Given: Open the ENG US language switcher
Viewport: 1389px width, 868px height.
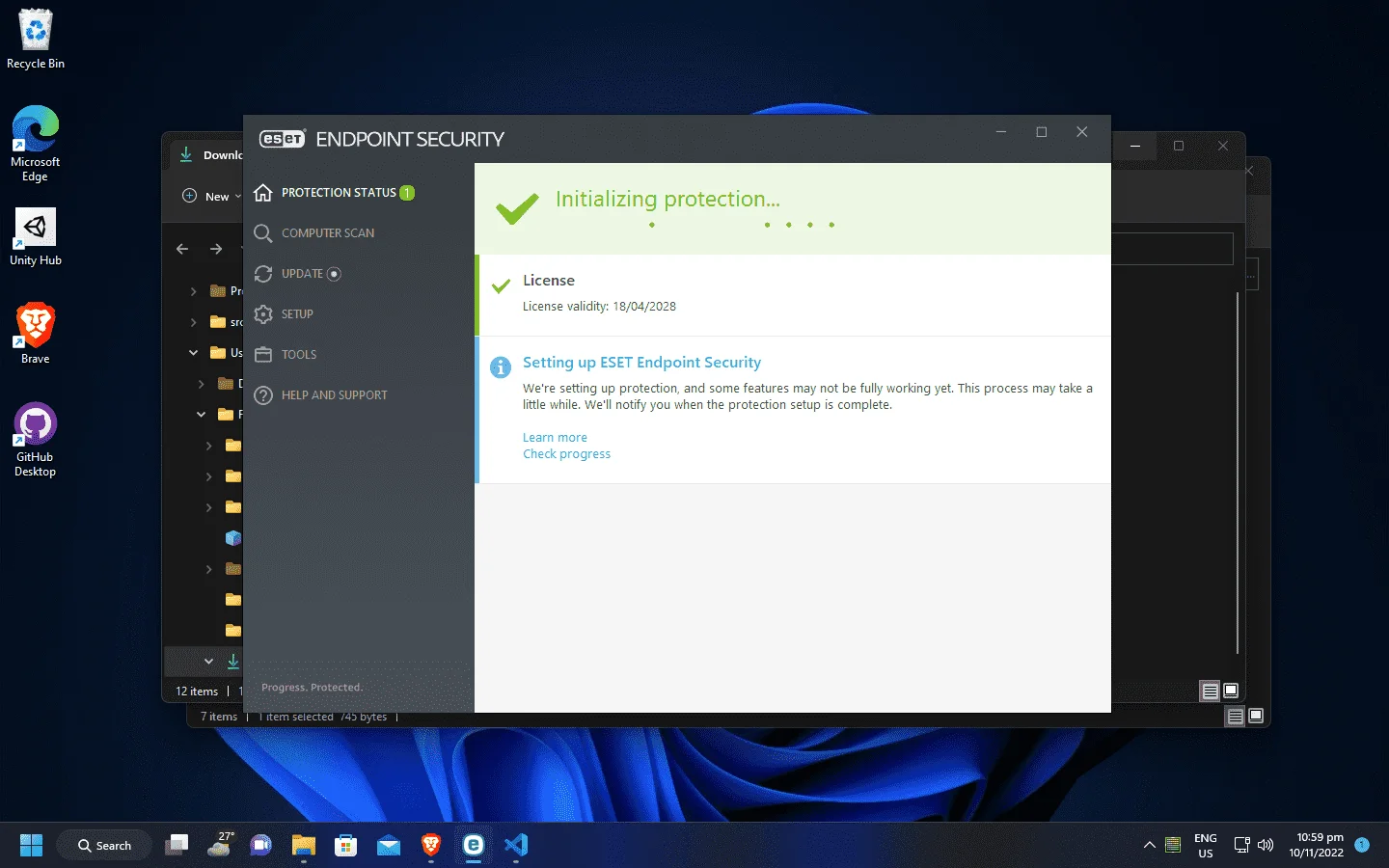Looking at the screenshot, I should pyautogui.click(x=1206, y=846).
